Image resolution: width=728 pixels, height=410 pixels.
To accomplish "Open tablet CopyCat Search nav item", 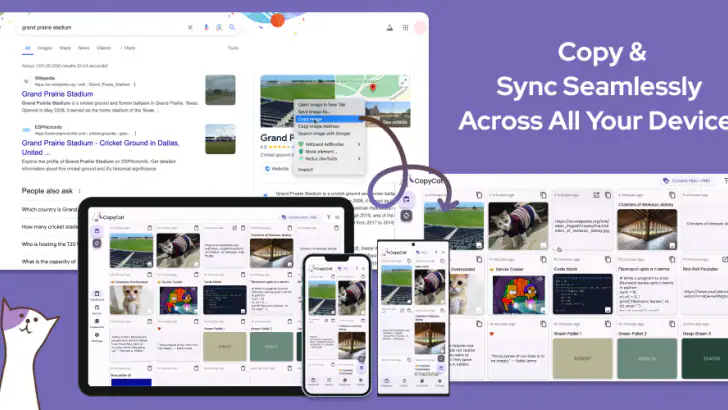I will [x=97, y=310].
